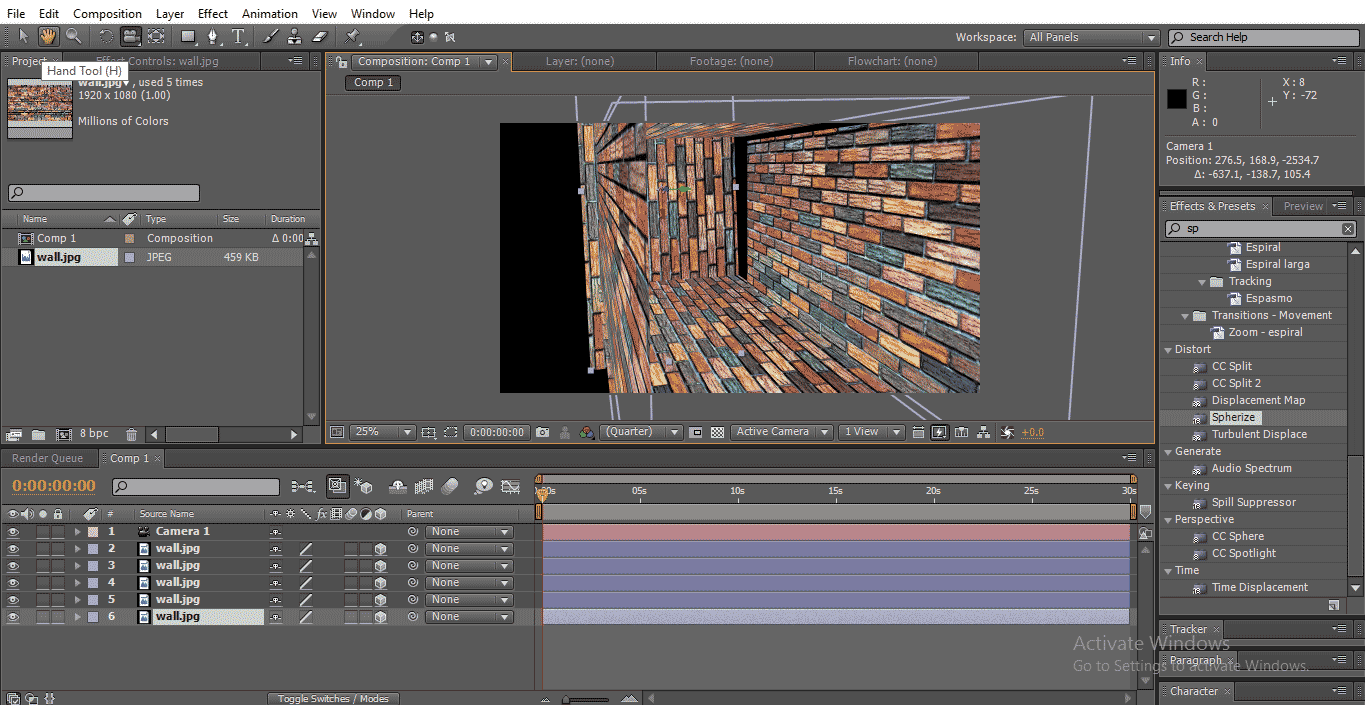Select the Pen tool
The height and width of the screenshot is (705, 1365).
(x=212, y=37)
